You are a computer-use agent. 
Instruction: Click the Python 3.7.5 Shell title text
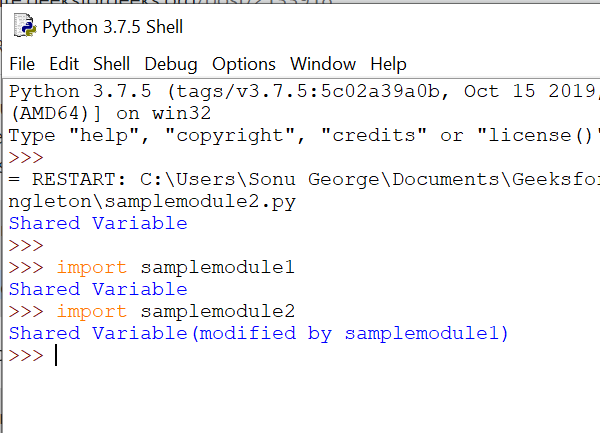tap(112, 27)
